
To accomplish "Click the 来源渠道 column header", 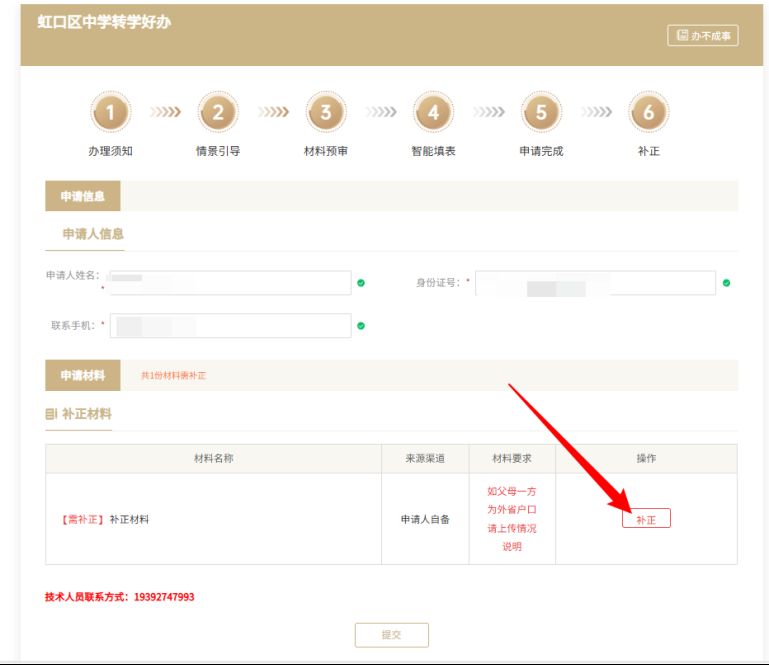I will 425,459.
